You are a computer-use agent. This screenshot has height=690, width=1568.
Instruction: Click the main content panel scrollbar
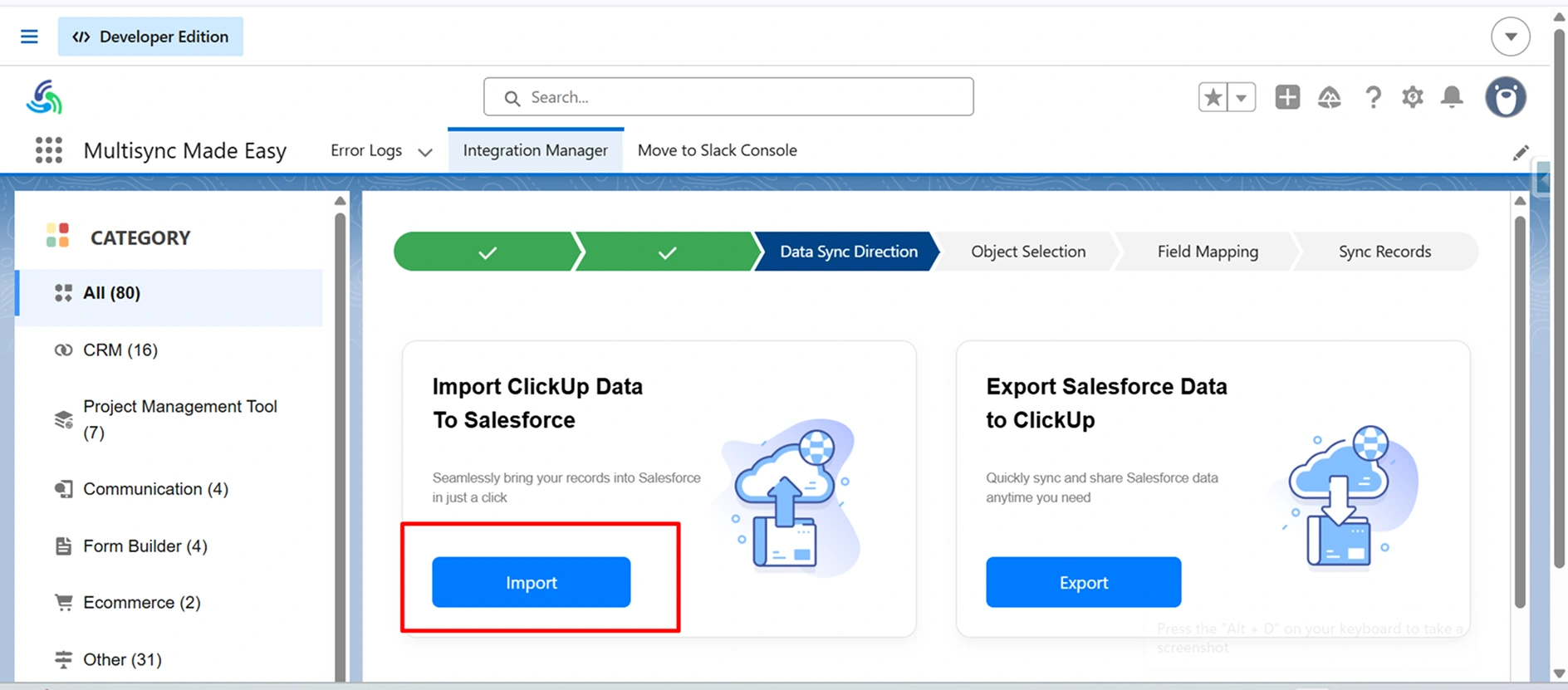click(1520, 411)
